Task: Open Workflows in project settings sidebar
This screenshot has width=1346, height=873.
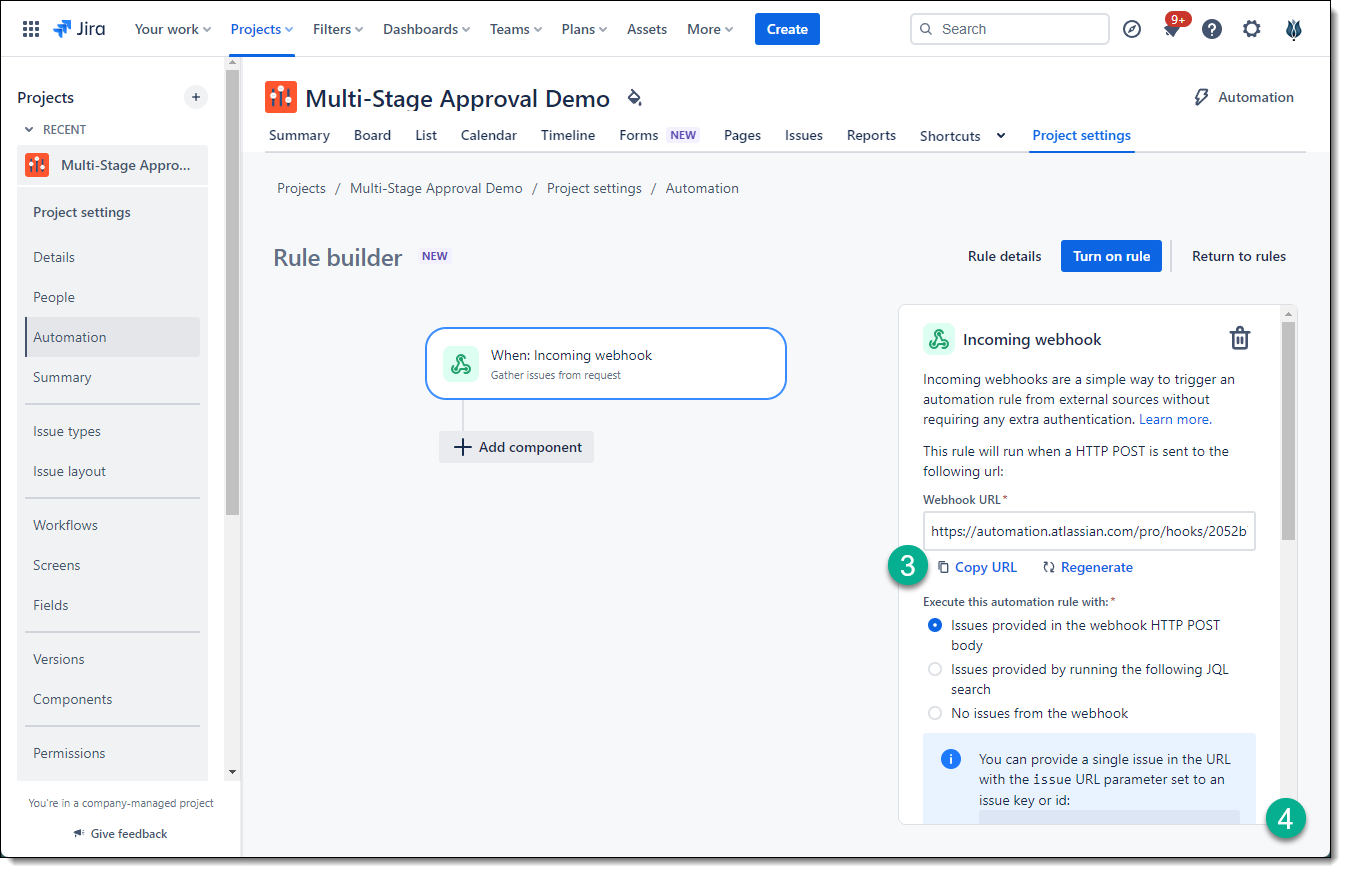Action: coord(65,525)
